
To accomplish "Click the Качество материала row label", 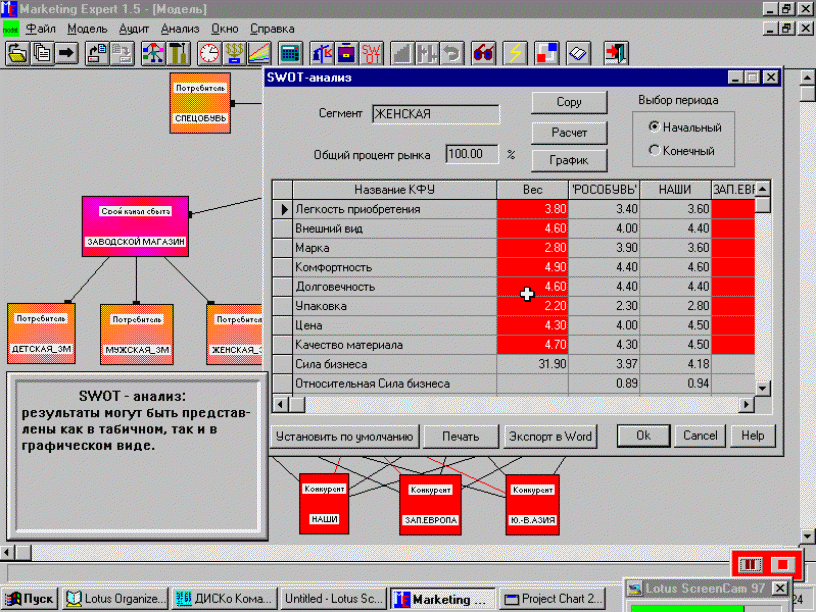I will click(349, 345).
